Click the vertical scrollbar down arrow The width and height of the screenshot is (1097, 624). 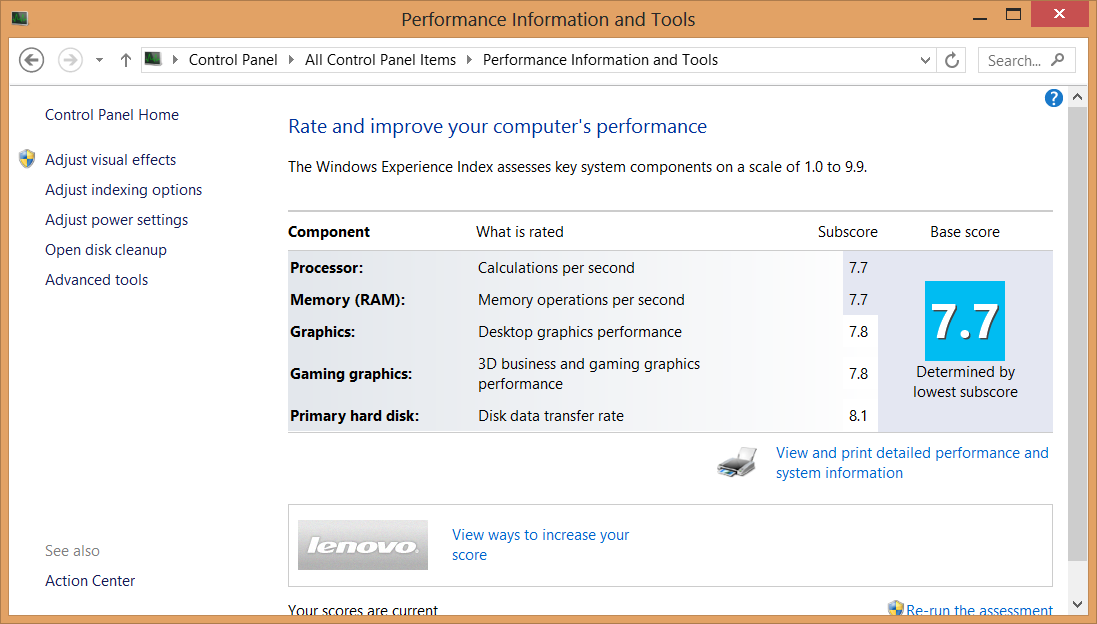(1077, 604)
